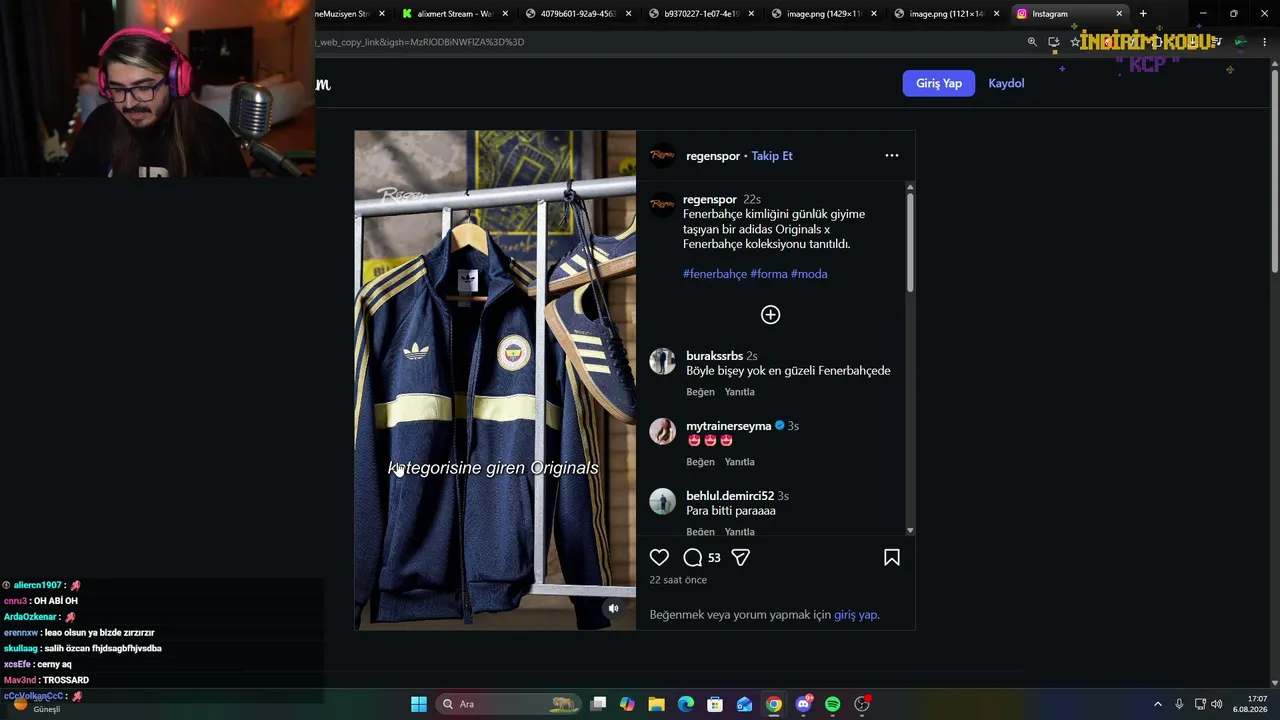Share the post with the paper plane icon
Viewport: 1280px width, 720px height.
pyautogui.click(x=740, y=558)
